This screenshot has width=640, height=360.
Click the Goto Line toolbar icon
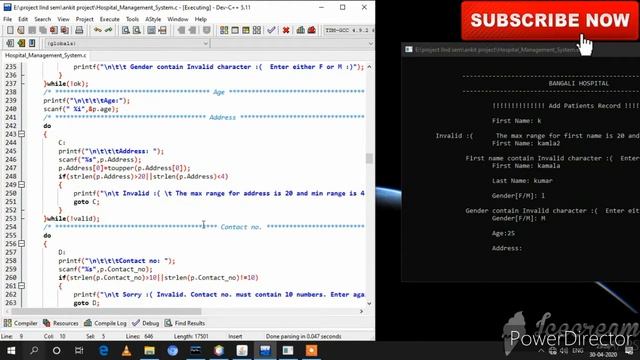pos(162,30)
